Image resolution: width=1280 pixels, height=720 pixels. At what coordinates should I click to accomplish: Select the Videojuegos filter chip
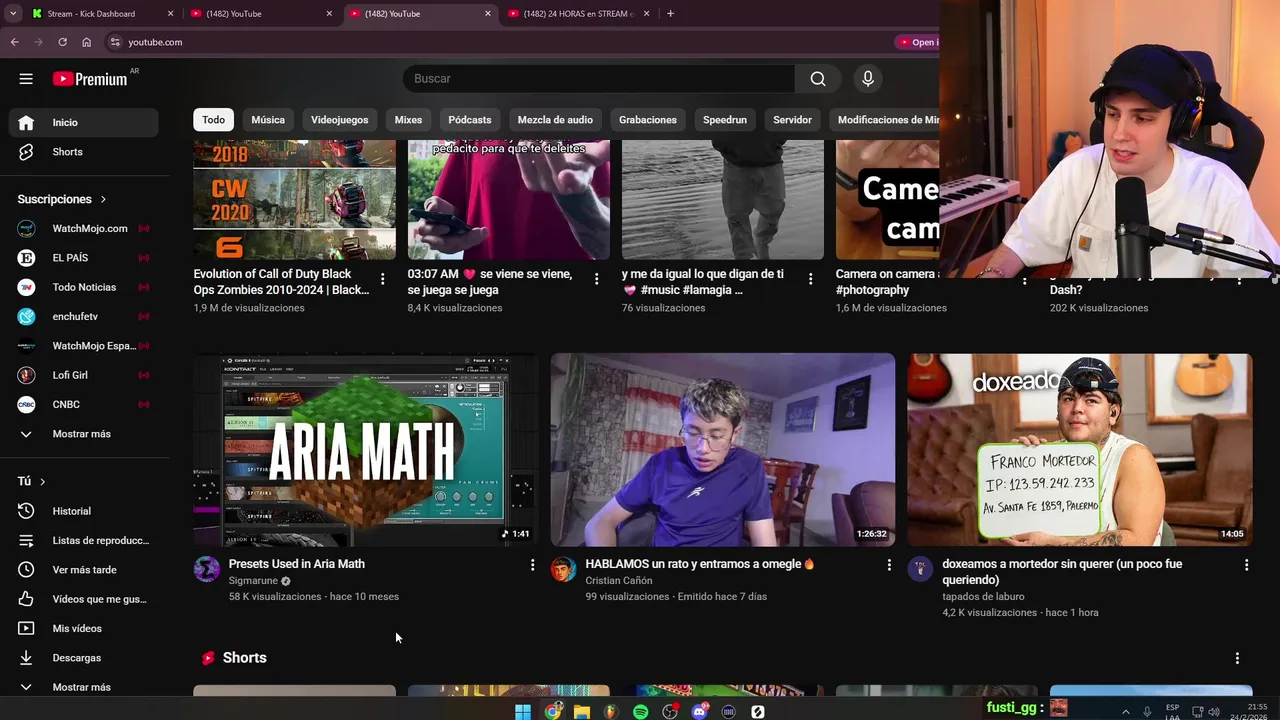pos(339,120)
